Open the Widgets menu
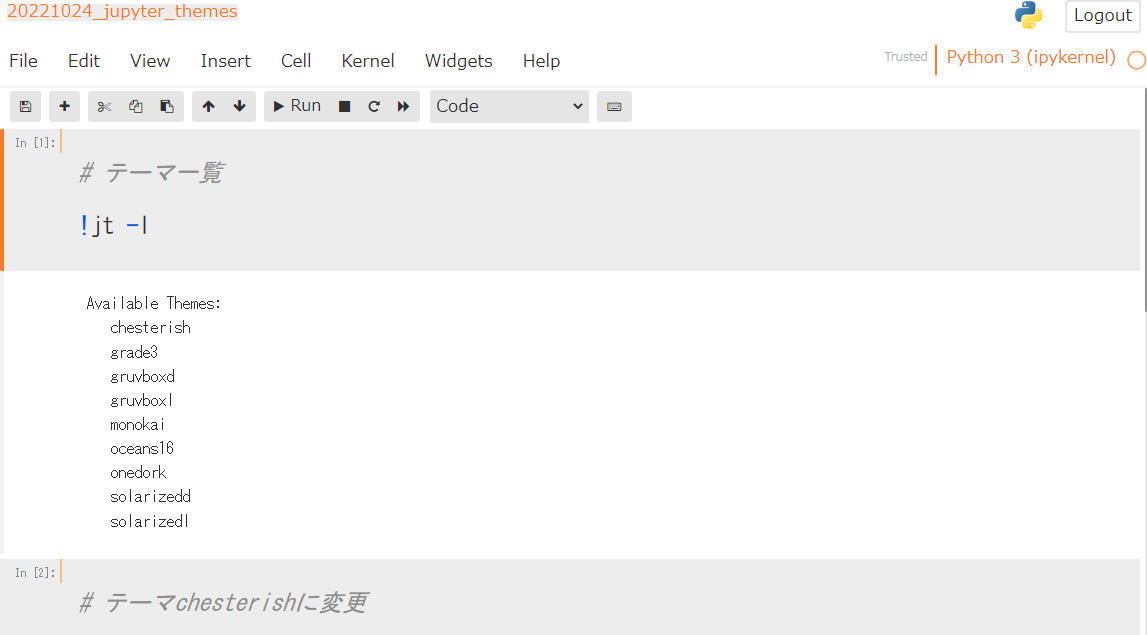The width and height of the screenshot is (1147, 635). point(458,61)
